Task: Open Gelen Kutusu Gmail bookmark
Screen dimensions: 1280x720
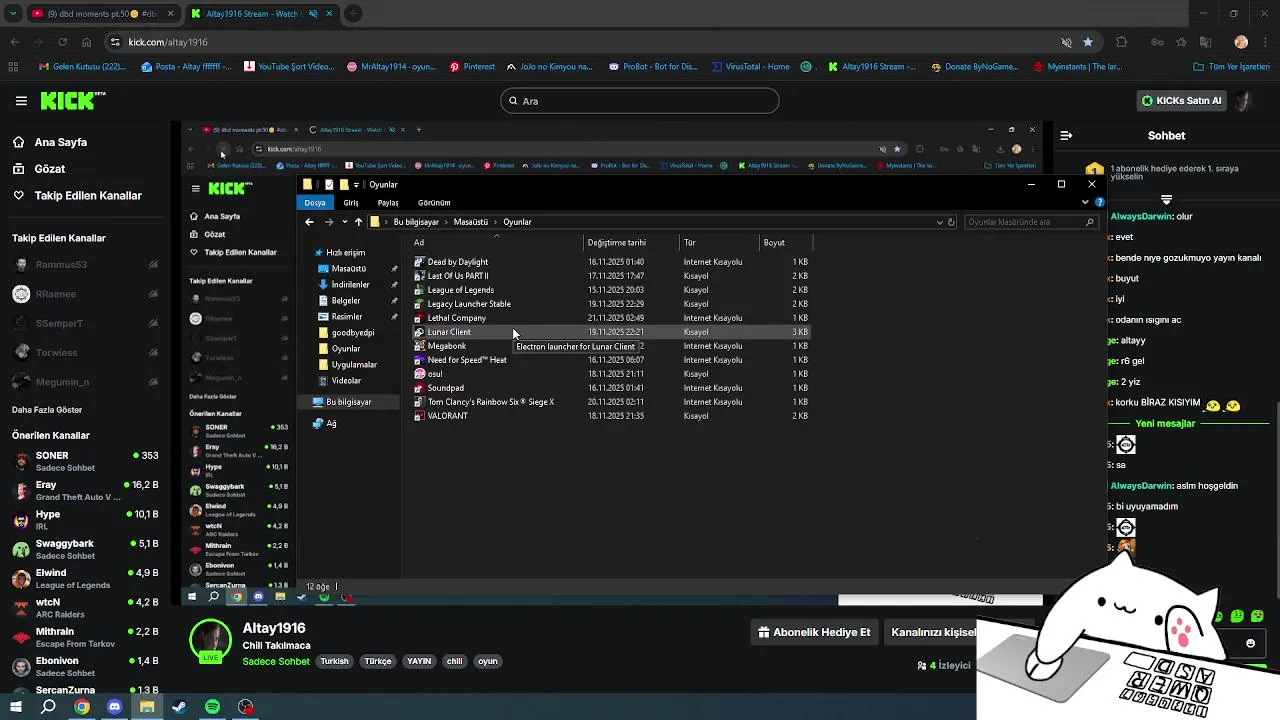Action: [x=82, y=67]
